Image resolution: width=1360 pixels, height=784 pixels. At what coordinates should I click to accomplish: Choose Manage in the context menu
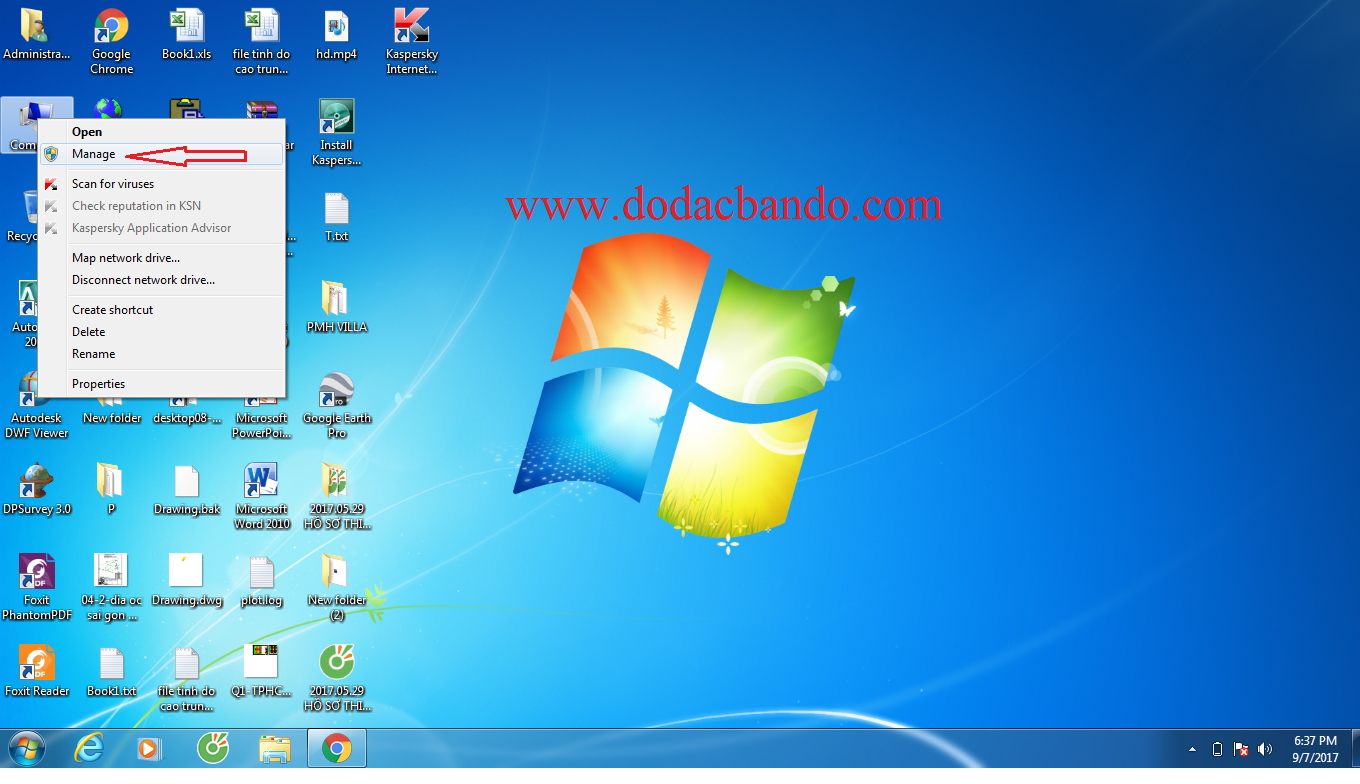point(162,154)
